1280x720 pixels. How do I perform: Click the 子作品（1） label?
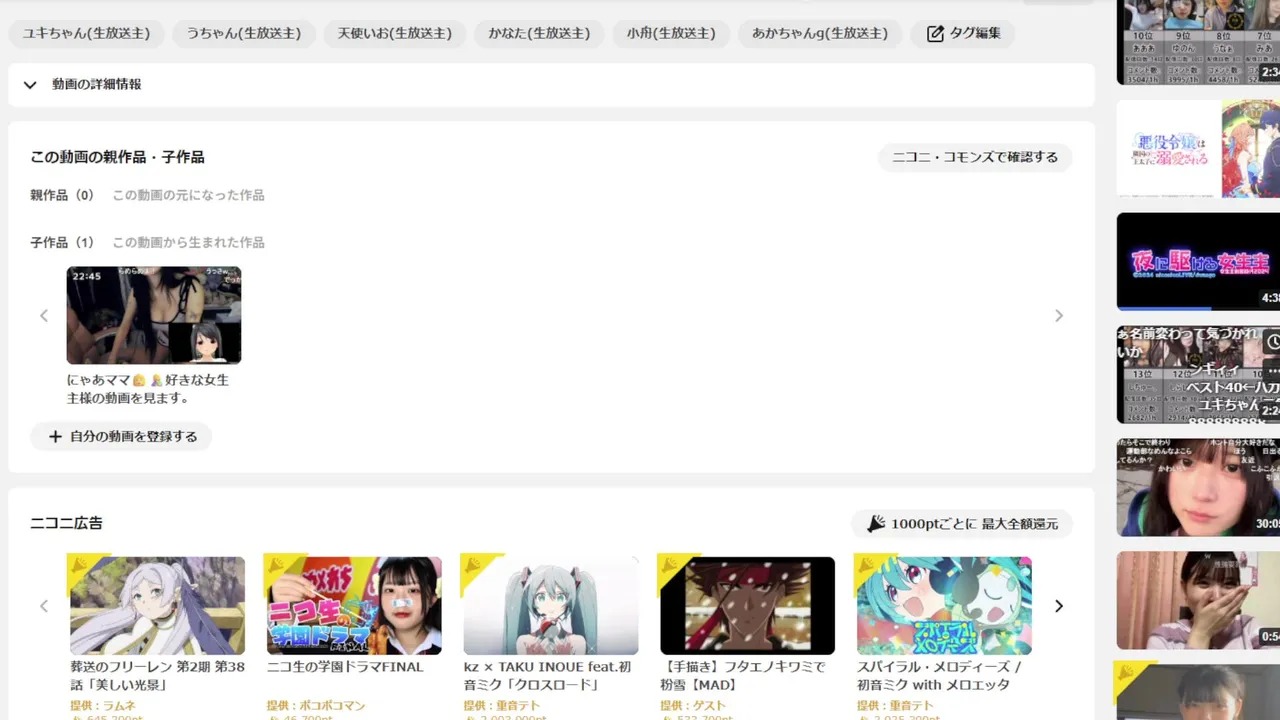click(63, 242)
